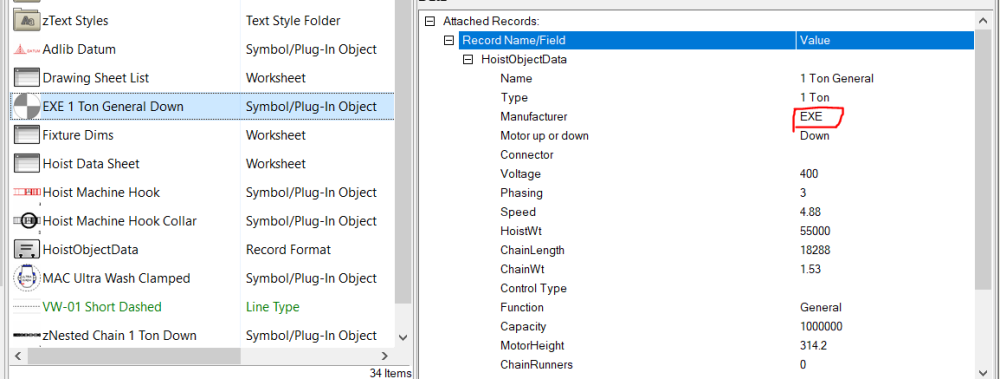Click the ChainLength field row
The height and width of the screenshot is (379, 1000).
[x=532, y=250]
